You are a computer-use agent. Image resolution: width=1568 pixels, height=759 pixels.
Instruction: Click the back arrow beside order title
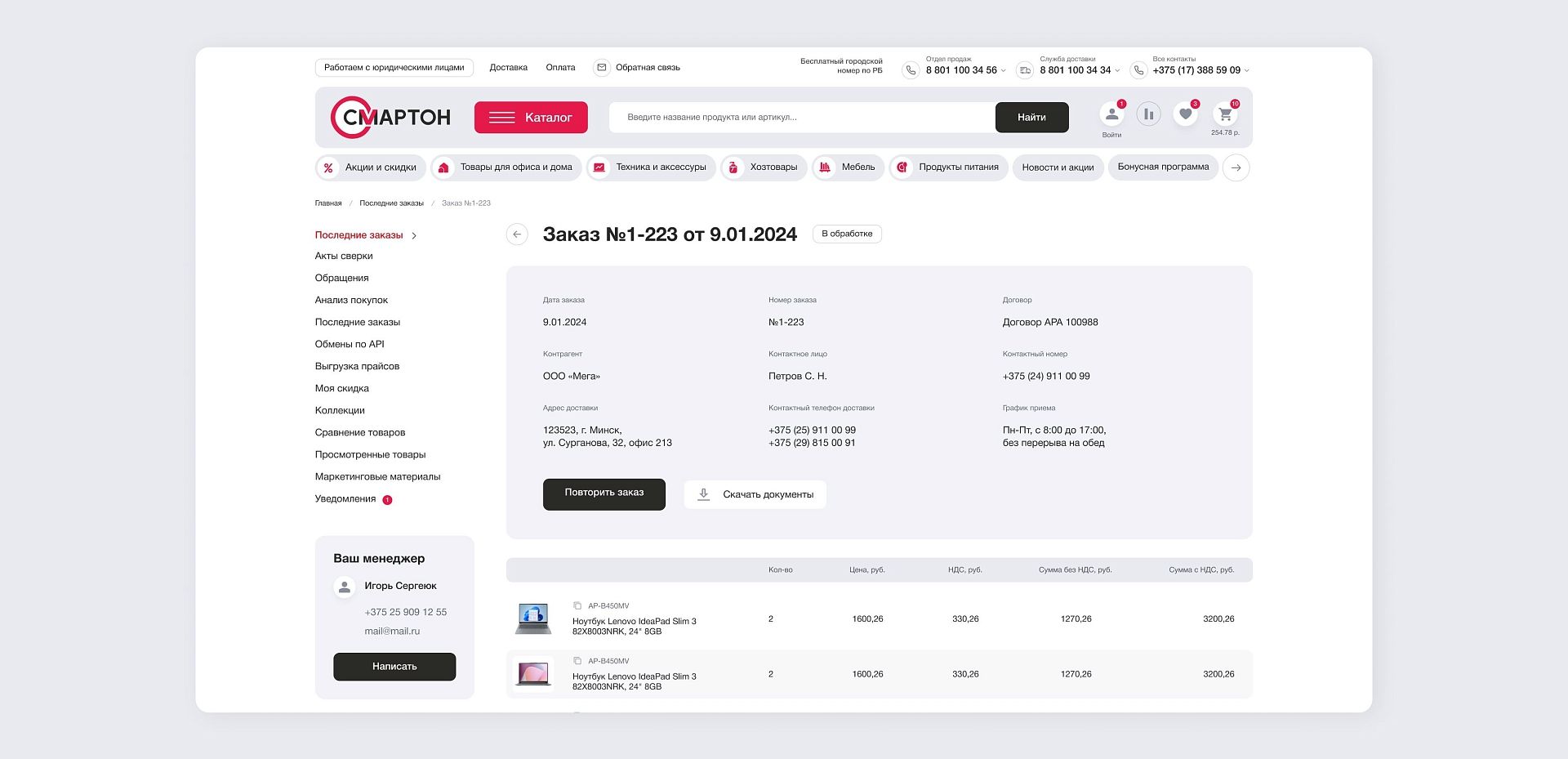[x=517, y=234]
